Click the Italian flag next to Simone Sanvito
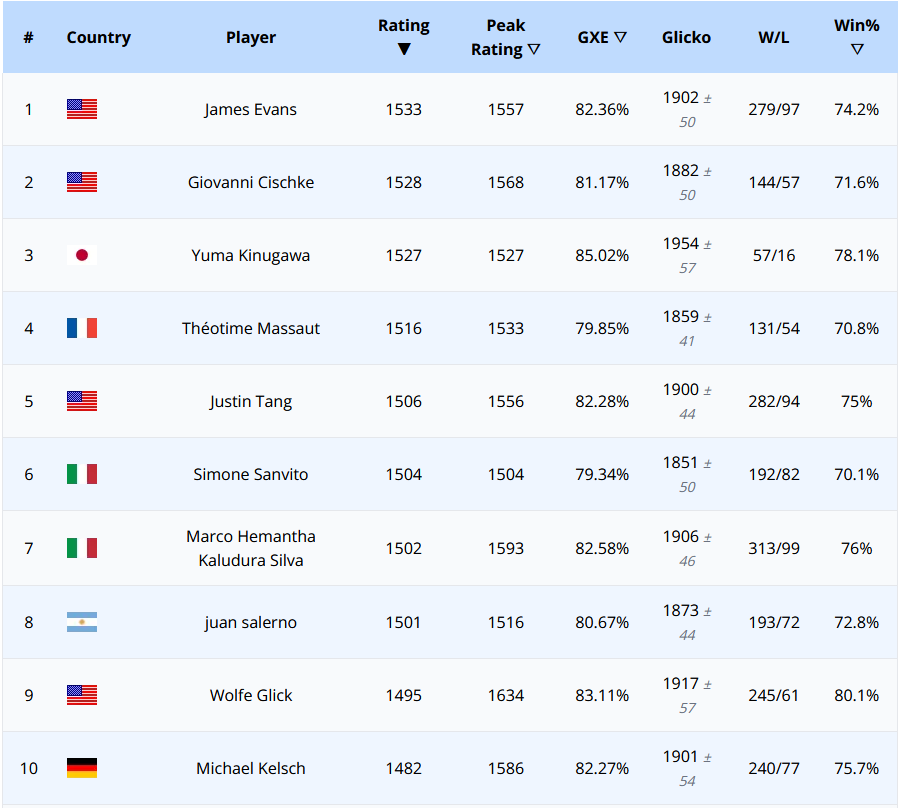 tap(81, 474)
